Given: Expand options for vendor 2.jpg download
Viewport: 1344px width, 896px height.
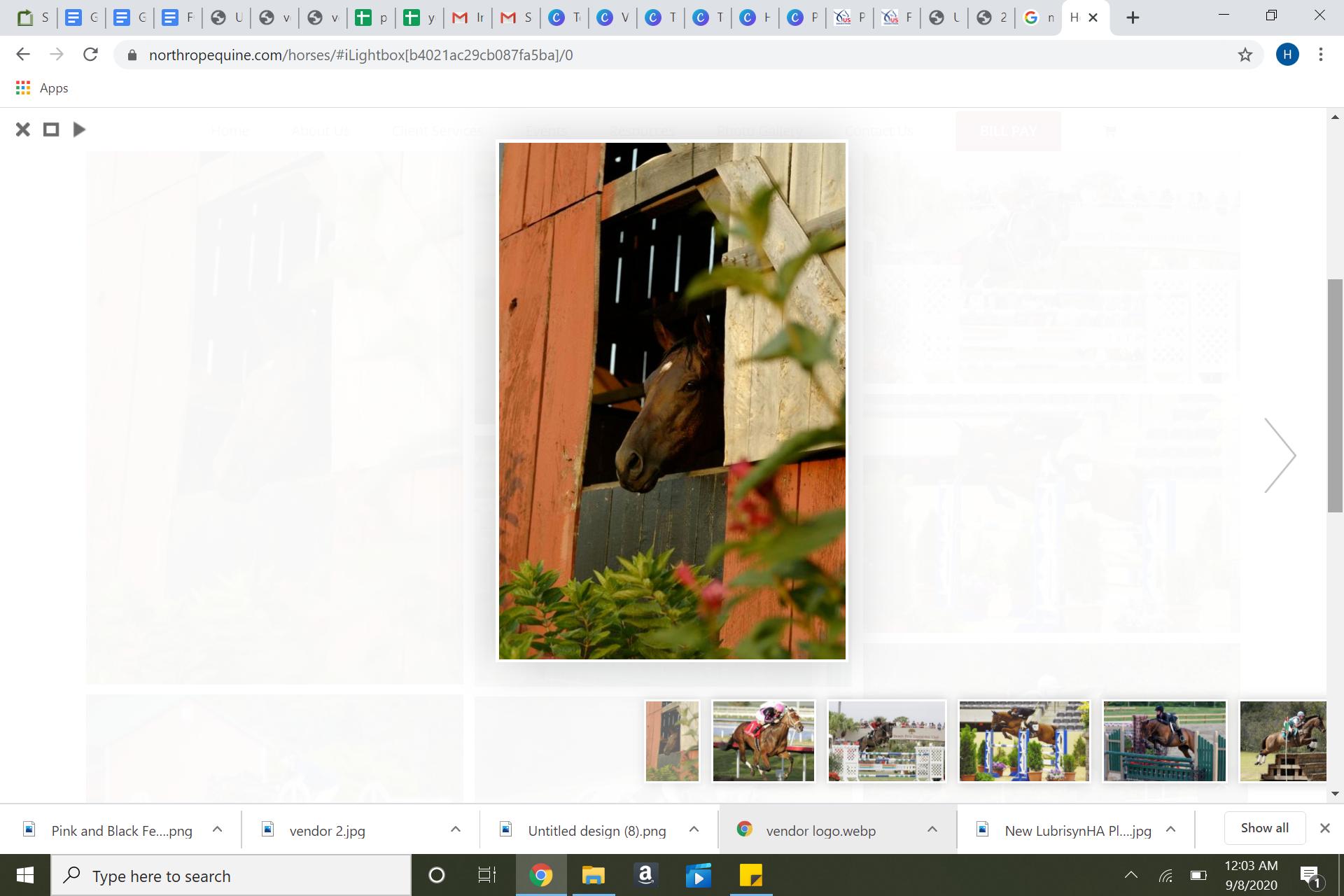Looking at the screenshot, I should (x=455, y=829).
